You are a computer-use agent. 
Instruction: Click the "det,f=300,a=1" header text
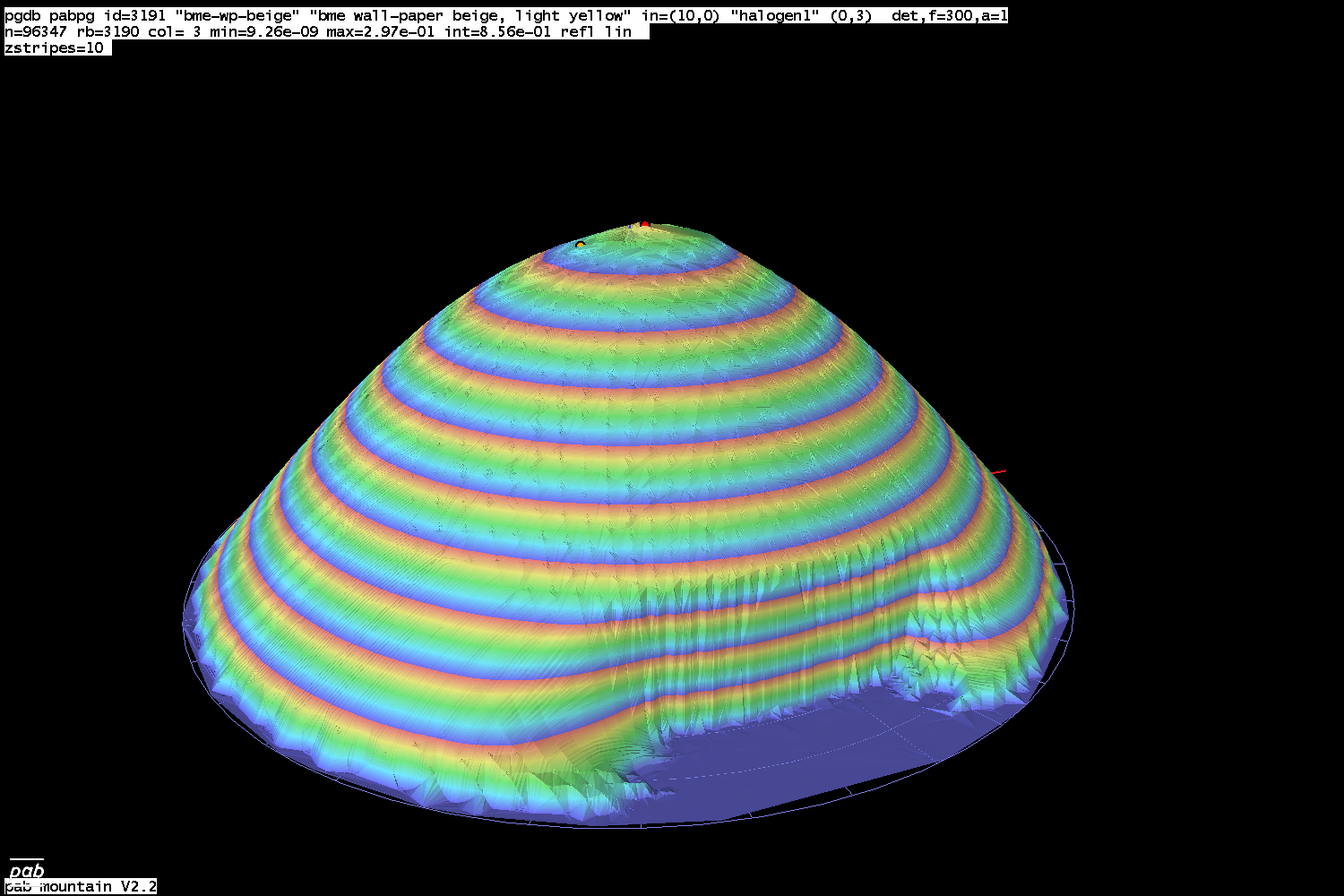click(x=950, y=16)
